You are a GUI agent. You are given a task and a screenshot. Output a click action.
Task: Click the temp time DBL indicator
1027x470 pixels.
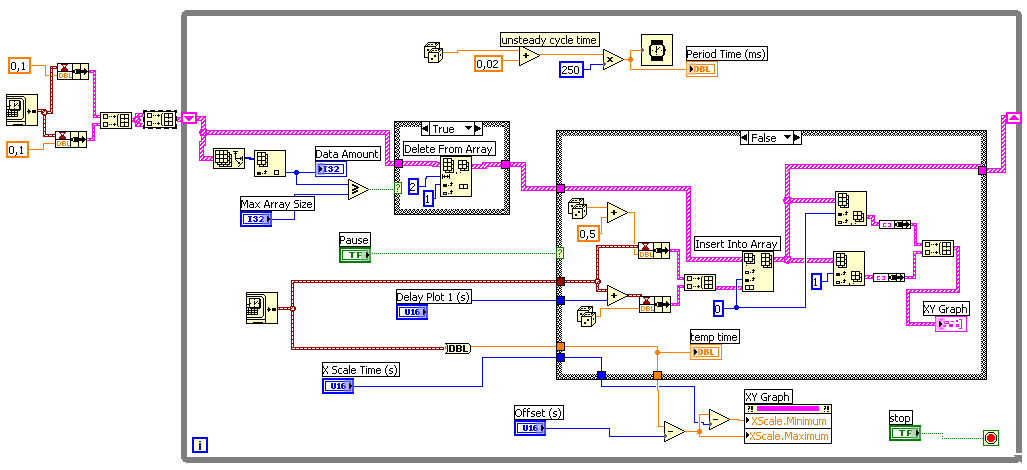[706, 353]
